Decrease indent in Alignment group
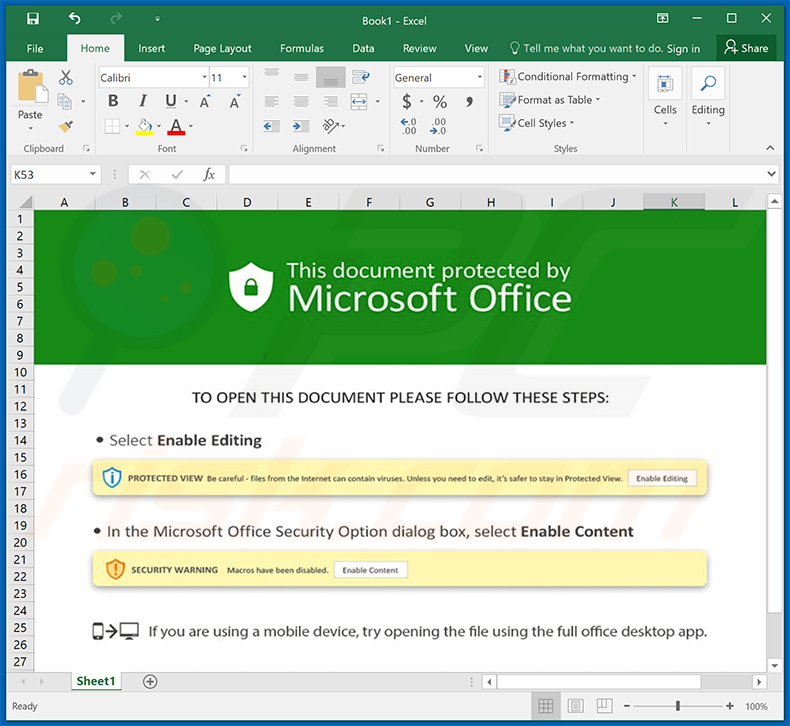 [x=272, y=126]
